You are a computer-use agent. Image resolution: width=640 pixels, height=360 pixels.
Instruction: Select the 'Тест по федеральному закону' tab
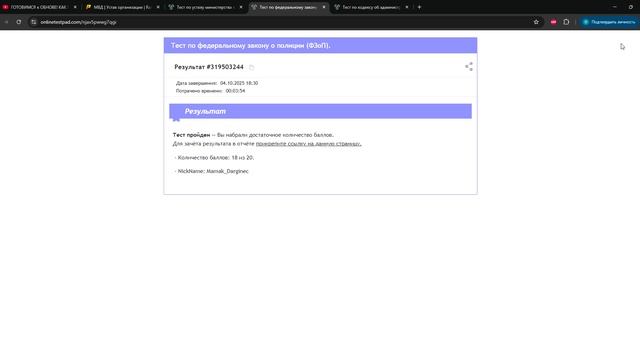point(288,7)
